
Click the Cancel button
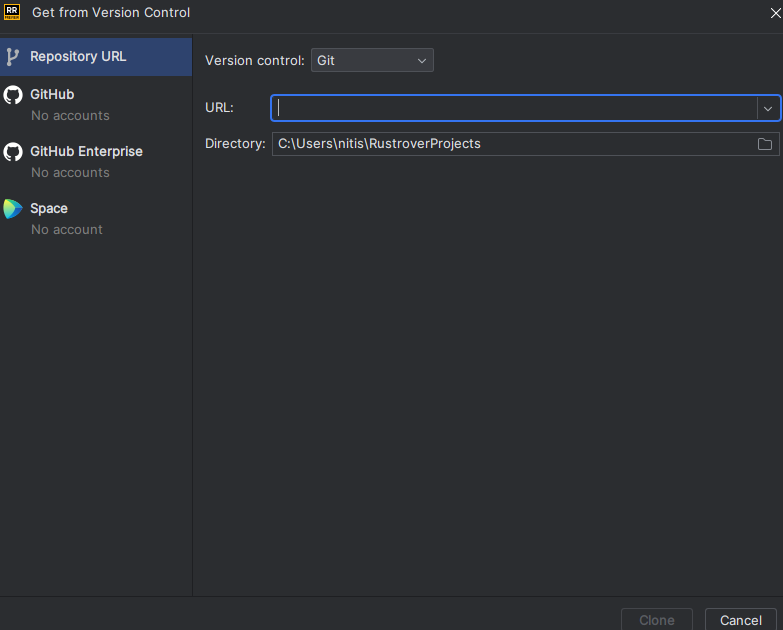tap(741, 620)
